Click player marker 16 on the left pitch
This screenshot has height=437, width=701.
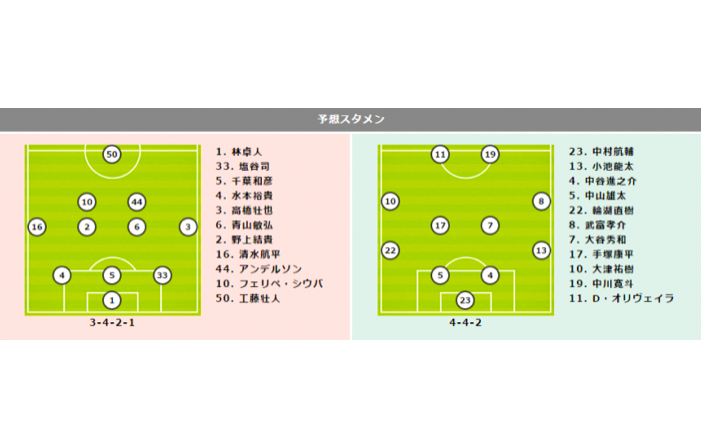coord(37,227)
